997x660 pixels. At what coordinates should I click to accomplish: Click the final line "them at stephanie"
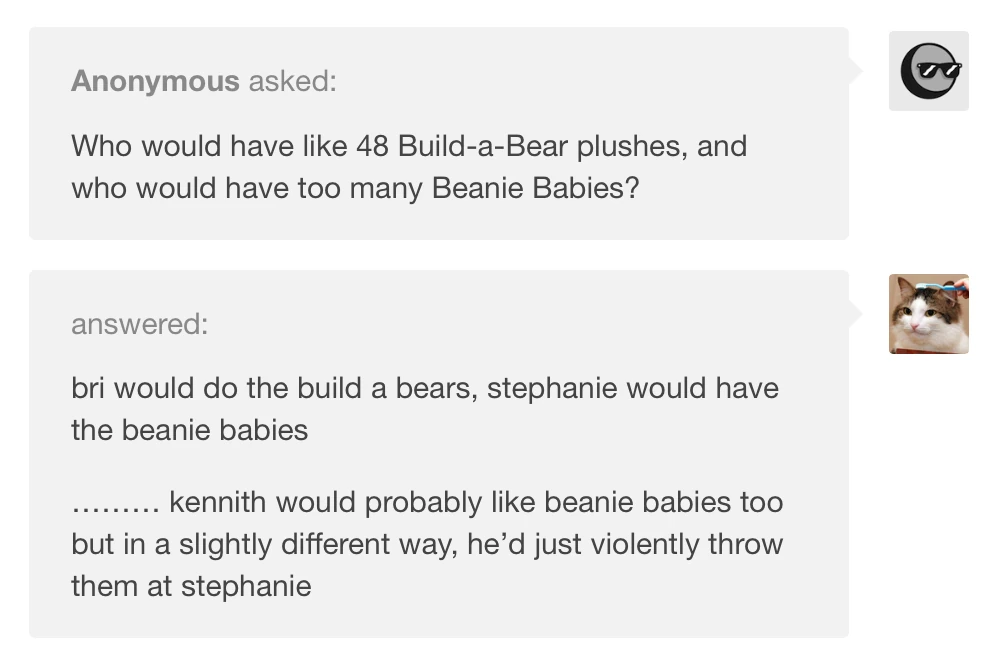[191, 586]
